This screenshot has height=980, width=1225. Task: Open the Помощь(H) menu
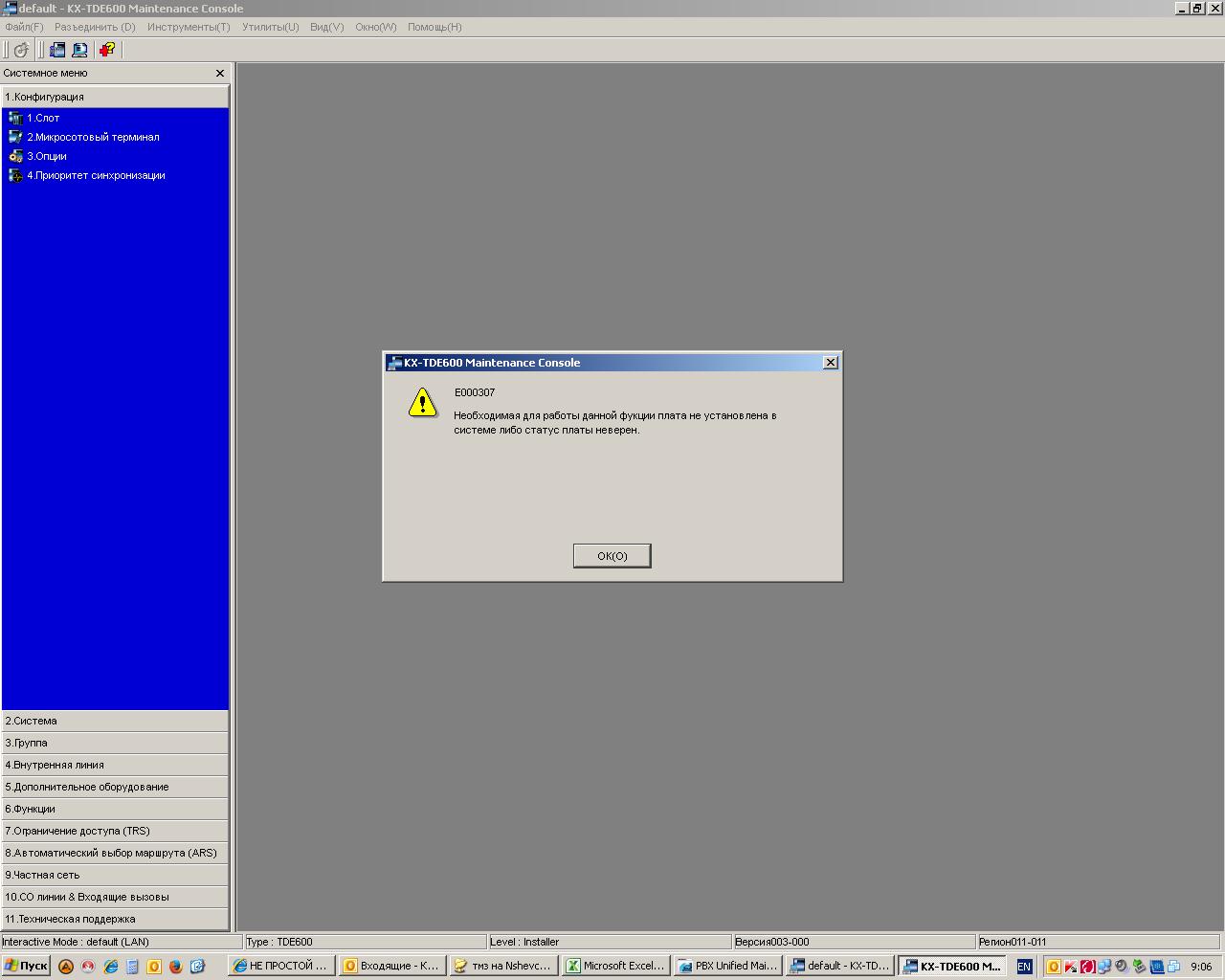point(434,27)
